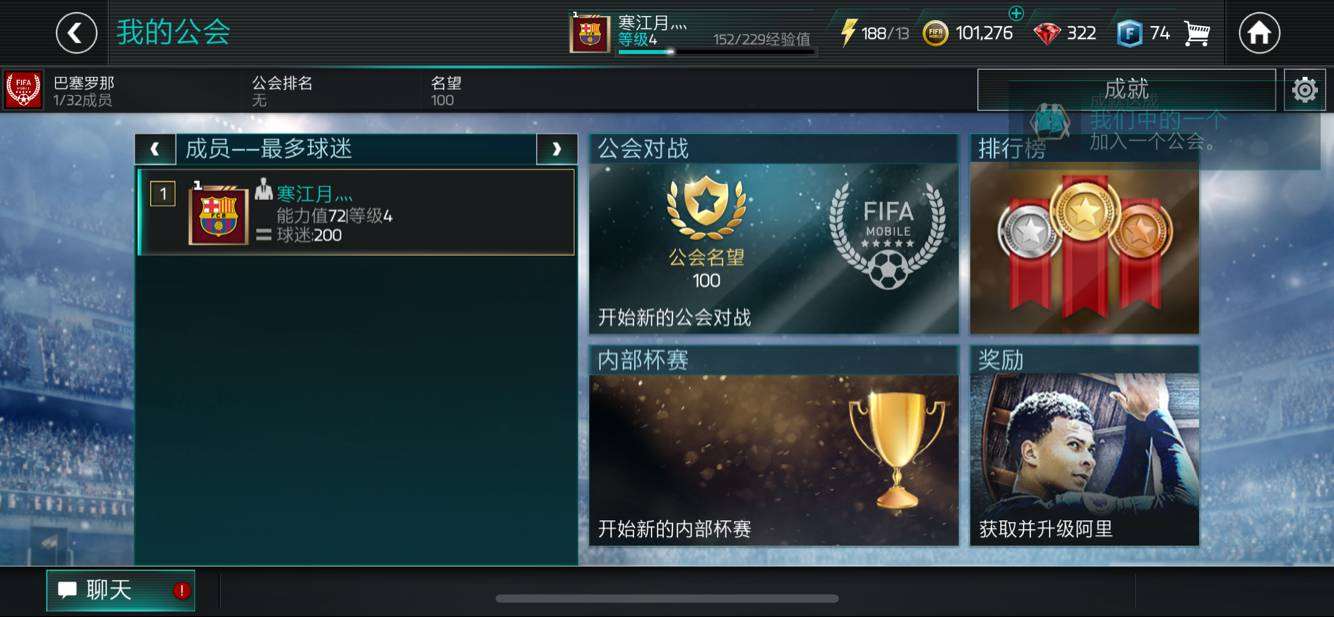Tap the experience progress bar

(x=716, y=51)
